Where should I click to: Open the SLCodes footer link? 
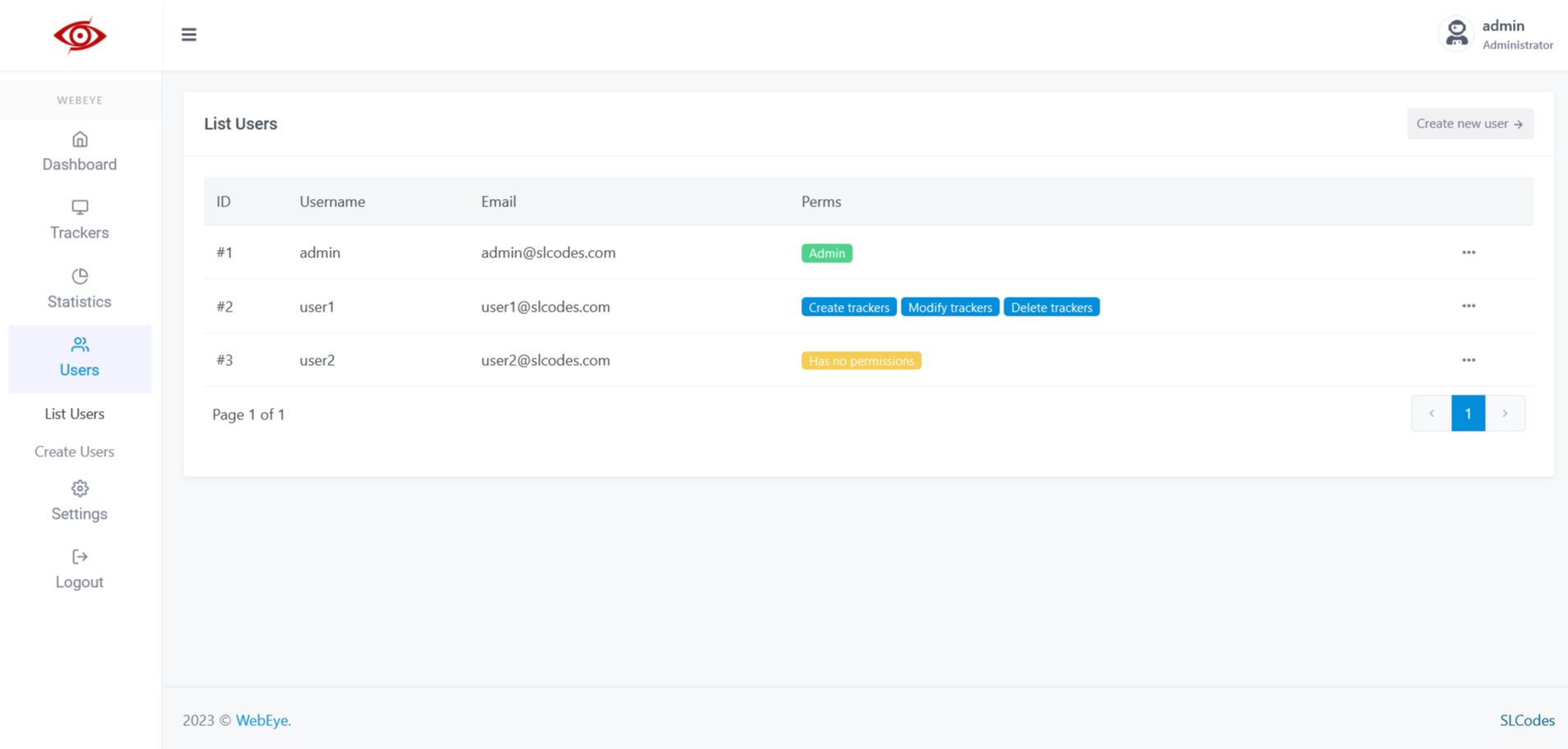[1527, 720]
